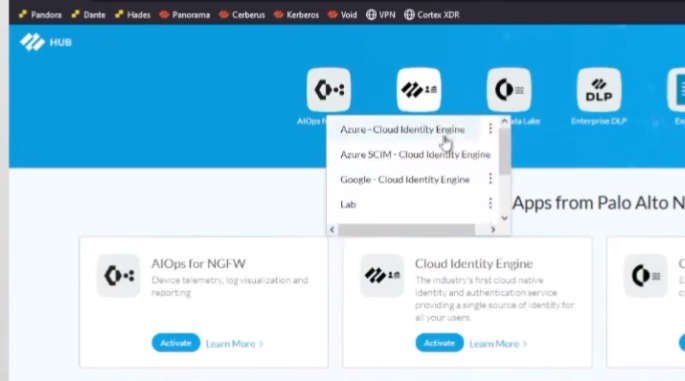Select the Lab tenant entry
The image size is (685, 381).
point(348,204)
